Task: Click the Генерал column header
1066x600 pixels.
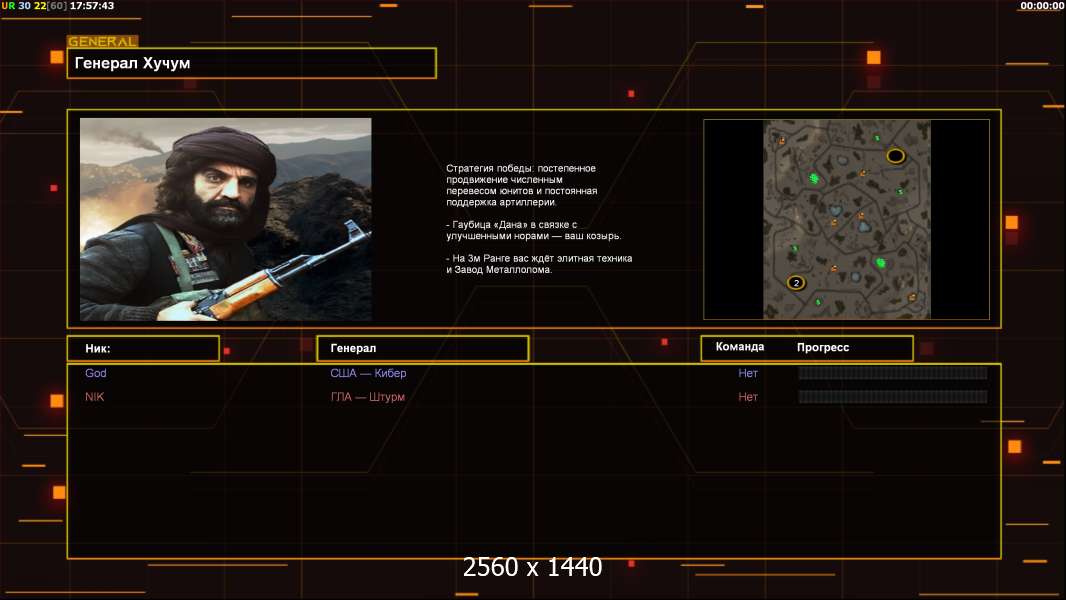Action: coord(354,348)
